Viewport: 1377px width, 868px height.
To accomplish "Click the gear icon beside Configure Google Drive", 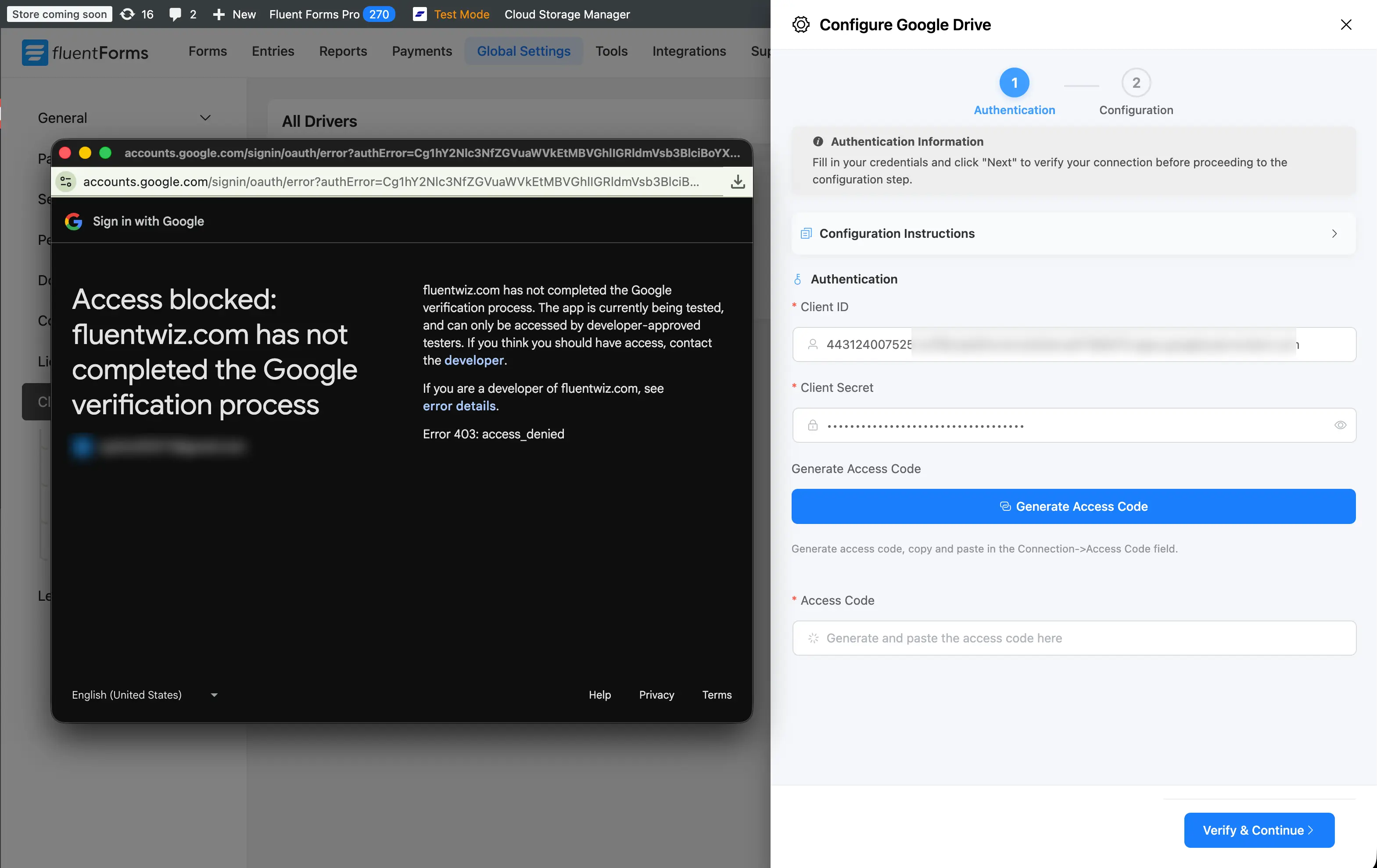I will pos(800,24).
